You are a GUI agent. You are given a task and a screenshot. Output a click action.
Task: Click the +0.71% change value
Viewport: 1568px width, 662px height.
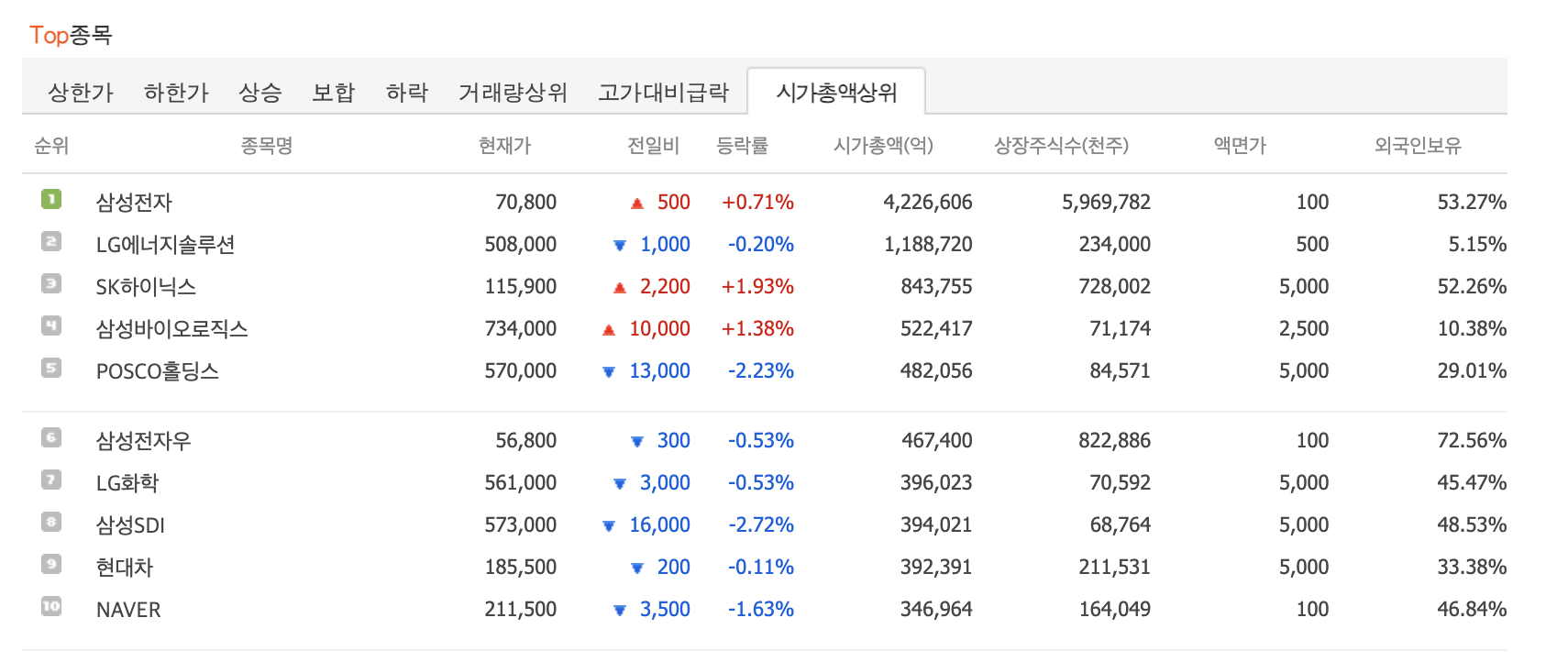(x=757, y=203)
